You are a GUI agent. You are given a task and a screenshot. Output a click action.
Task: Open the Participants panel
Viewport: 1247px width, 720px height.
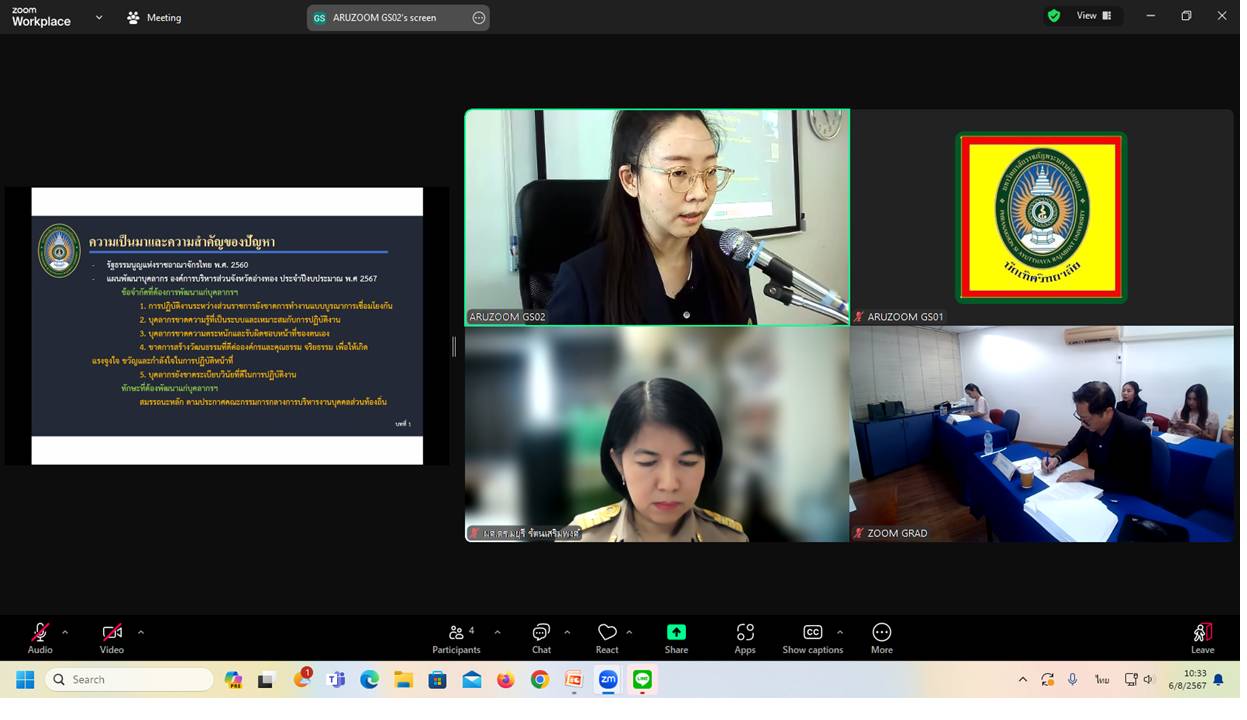pos(458,640)
